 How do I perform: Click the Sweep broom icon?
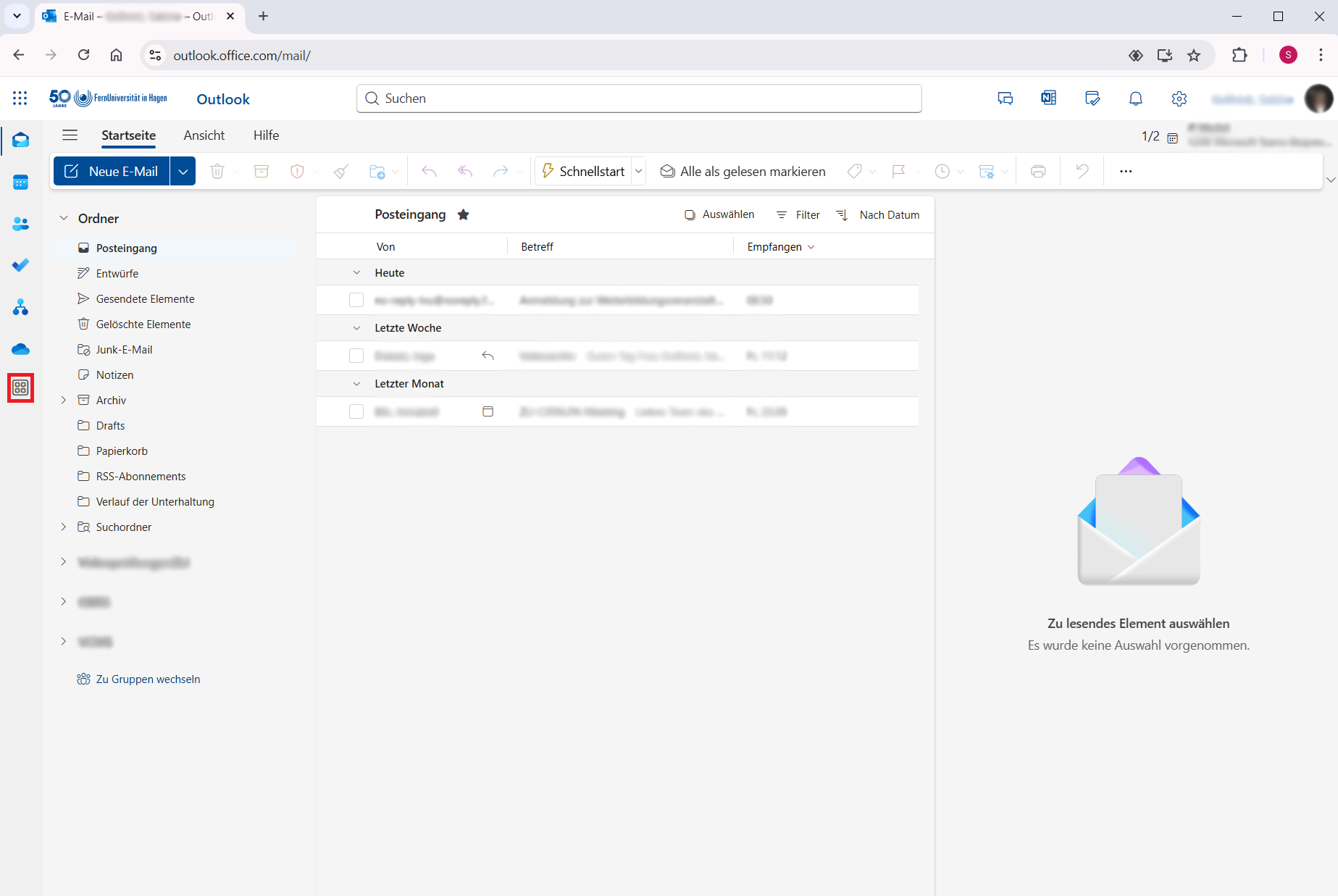(341, 172)
